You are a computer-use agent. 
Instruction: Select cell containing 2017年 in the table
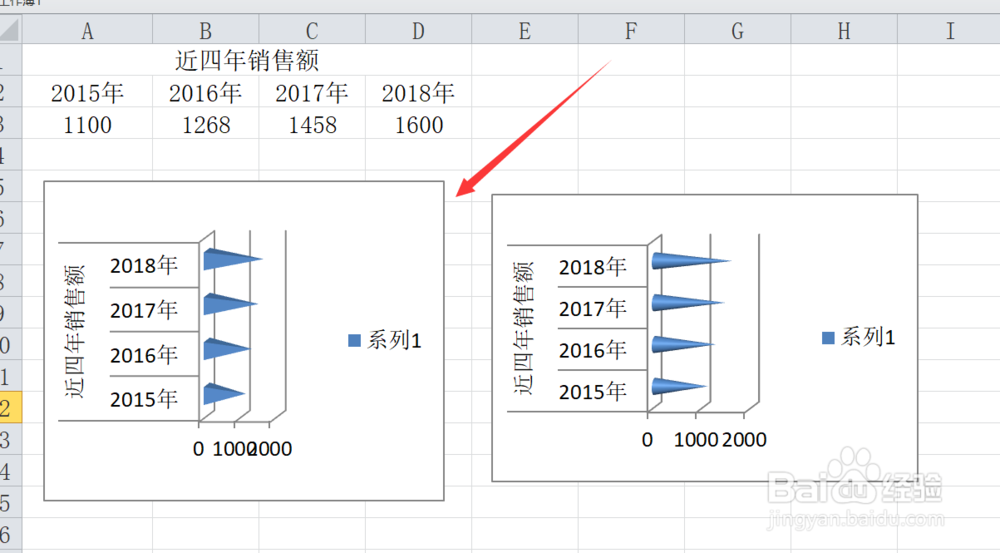pyautogui.click(x=312, y=92)
